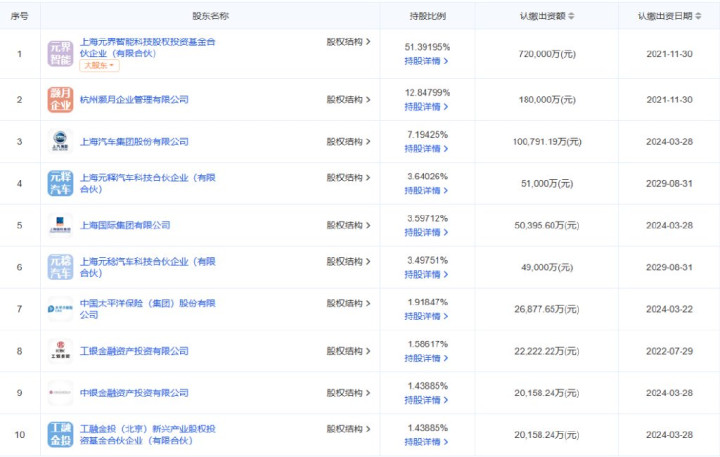Open 持股详情 for the 7.19425% shareholder
This screenshot has height=457, width=720.
(x=426, y=148)
